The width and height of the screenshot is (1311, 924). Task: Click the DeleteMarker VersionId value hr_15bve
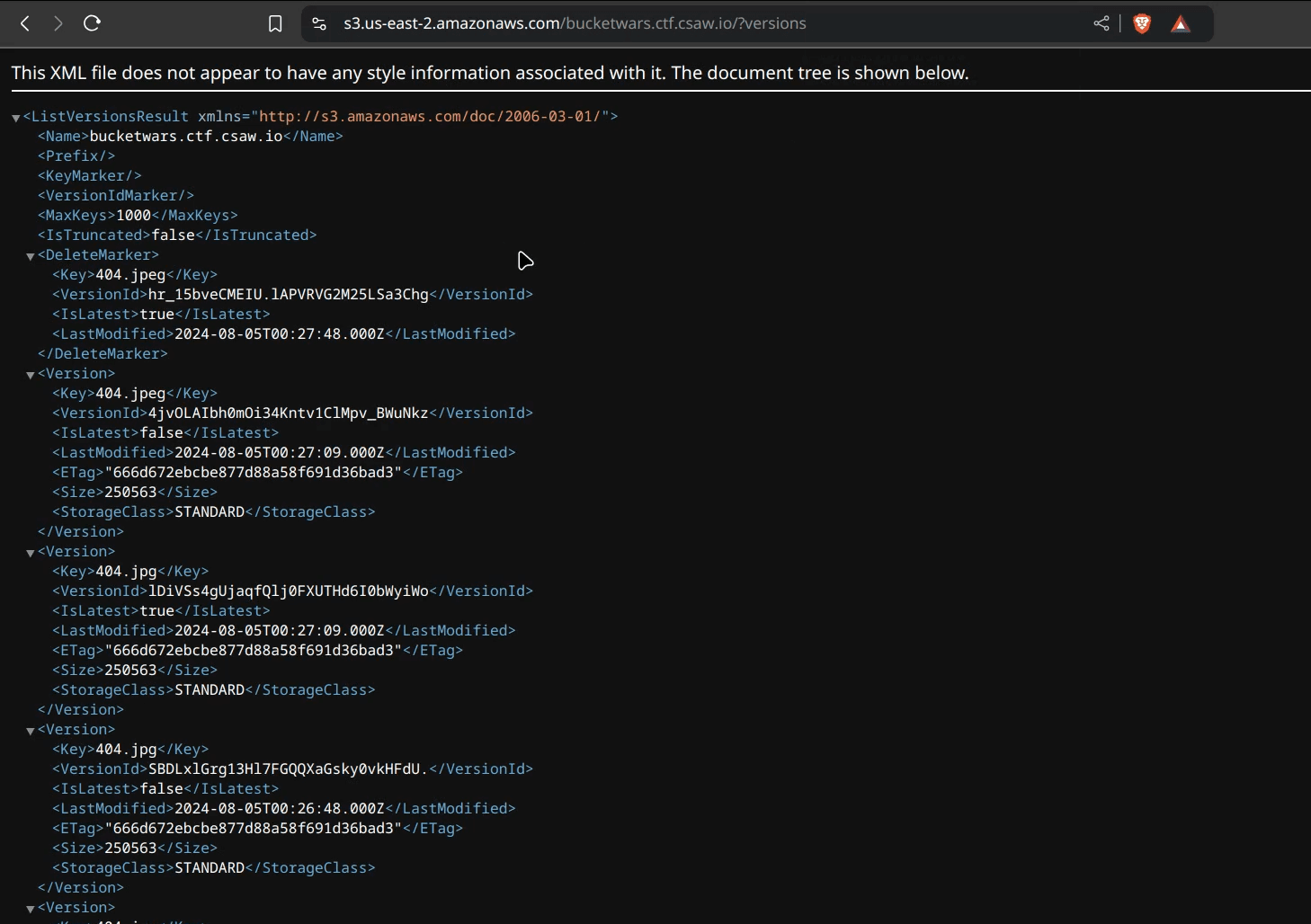point(288,295)
